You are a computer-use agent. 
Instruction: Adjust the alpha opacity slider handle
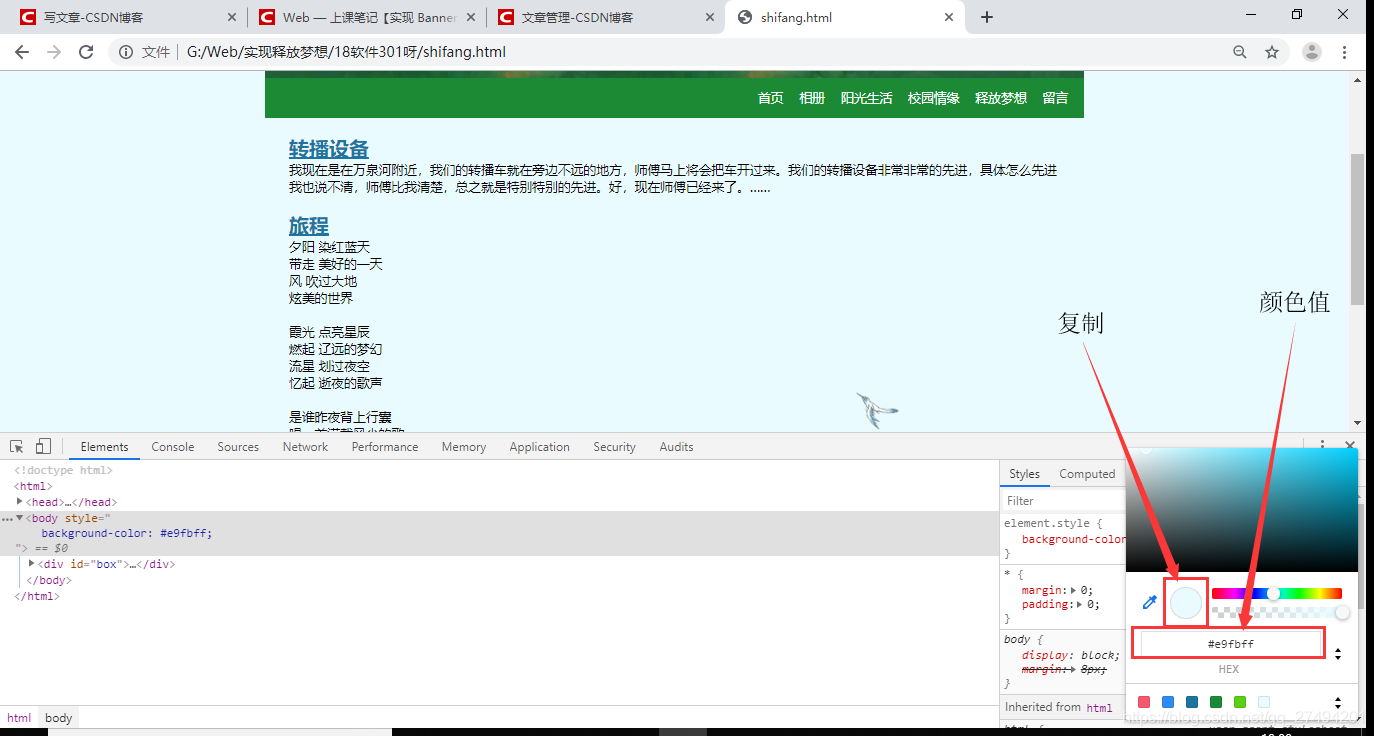[1342, 612]
